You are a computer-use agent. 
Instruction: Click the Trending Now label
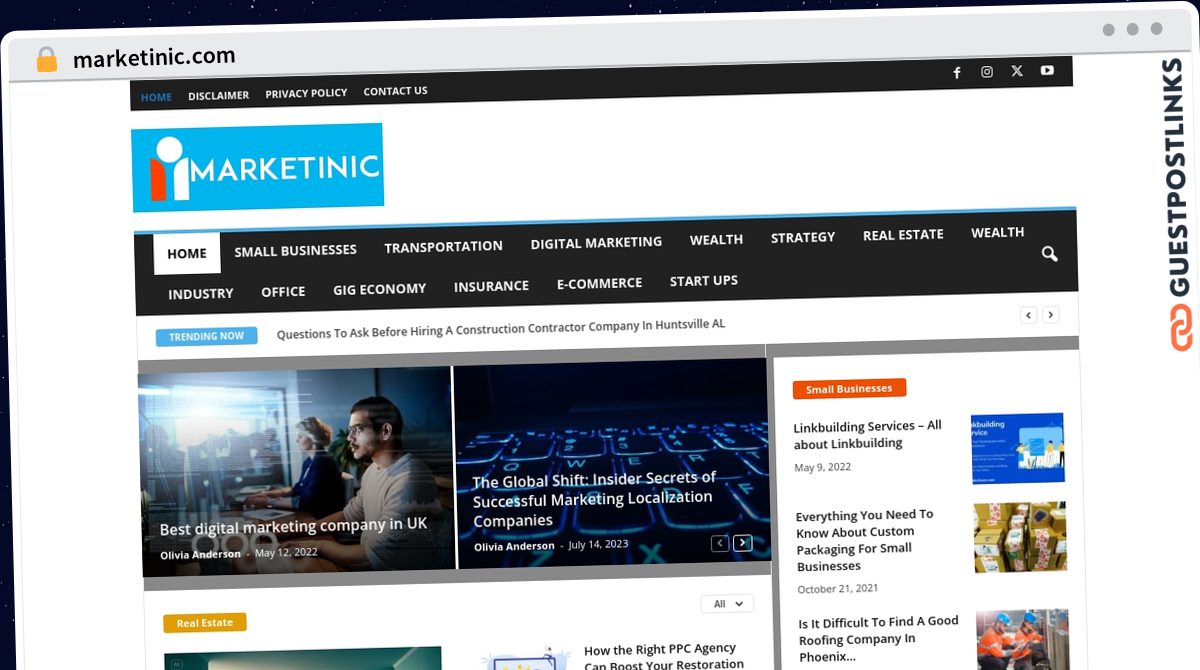click(x=206, y=336)
